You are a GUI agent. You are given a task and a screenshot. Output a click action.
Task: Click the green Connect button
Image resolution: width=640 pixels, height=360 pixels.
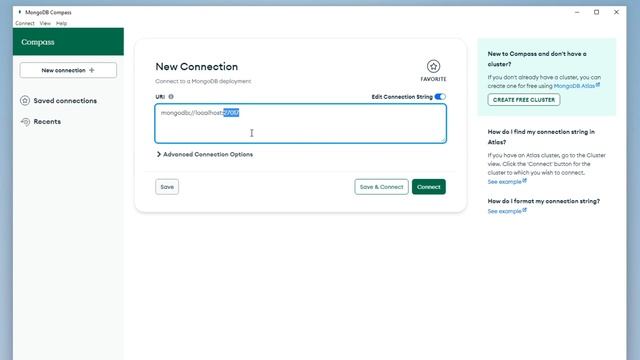[x=429, y=187]
